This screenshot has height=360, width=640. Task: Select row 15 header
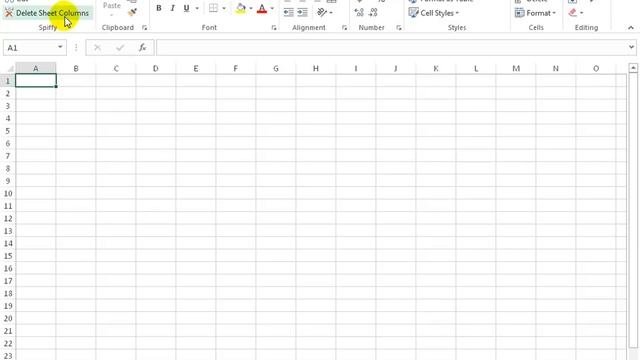[x=8, y=256]
